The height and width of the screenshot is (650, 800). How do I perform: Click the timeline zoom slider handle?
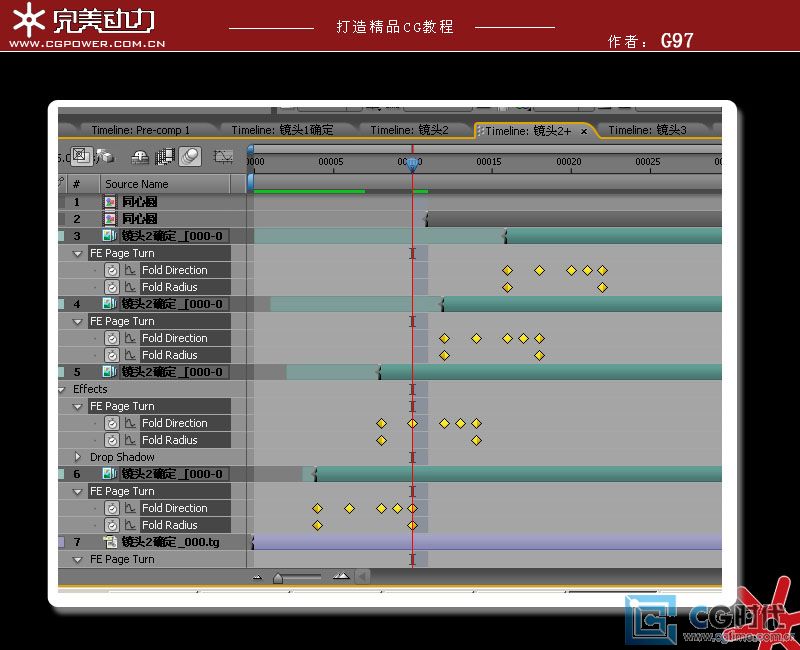point(278,577)
